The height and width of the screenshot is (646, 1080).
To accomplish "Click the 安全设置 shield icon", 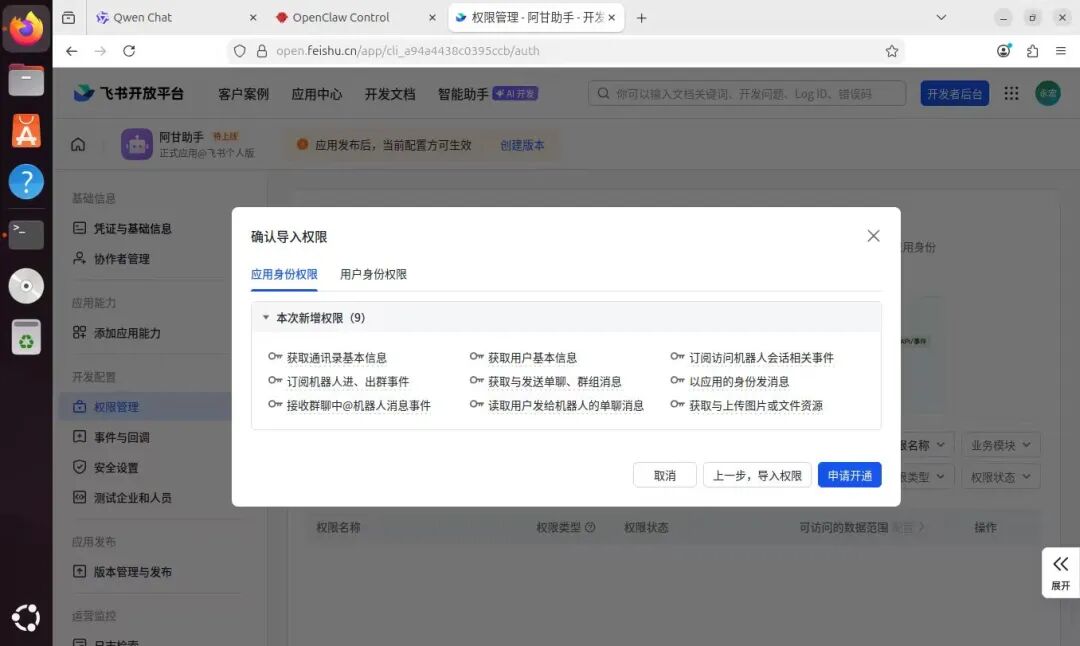I will (x=80, y=467).
